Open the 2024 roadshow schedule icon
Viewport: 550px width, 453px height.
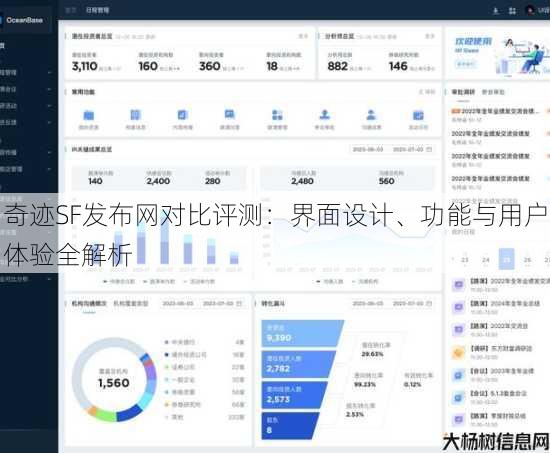click(x=458, y=307)
